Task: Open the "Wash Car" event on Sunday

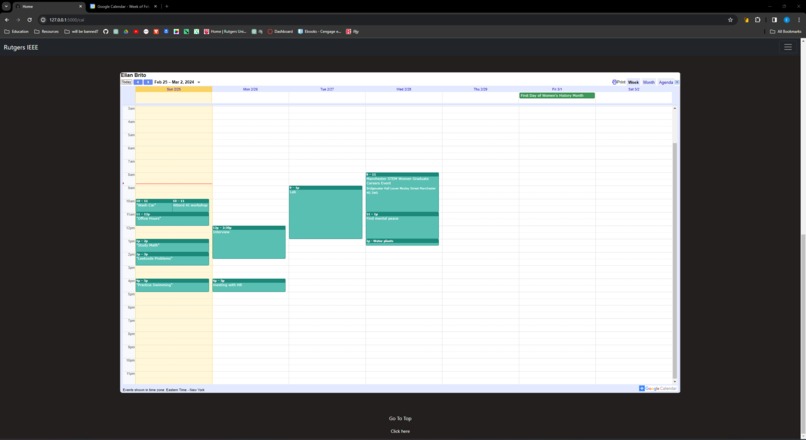Action: 154,205
